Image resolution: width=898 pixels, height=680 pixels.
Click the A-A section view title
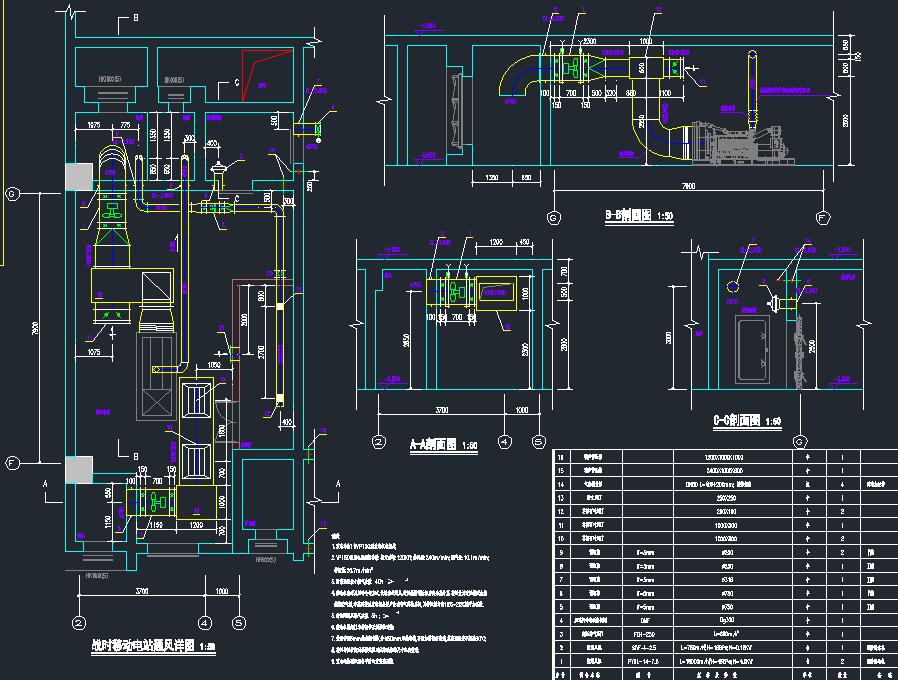[444, 444]
